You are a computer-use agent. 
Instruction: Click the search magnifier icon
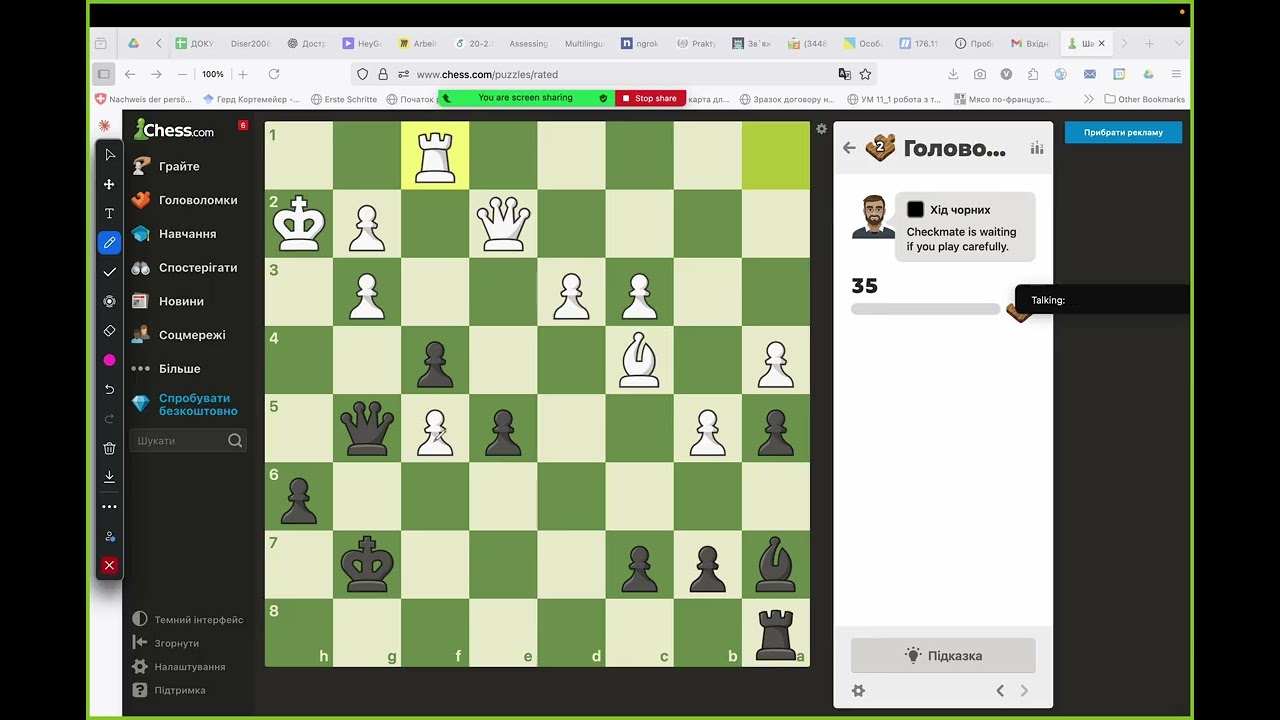235,440
